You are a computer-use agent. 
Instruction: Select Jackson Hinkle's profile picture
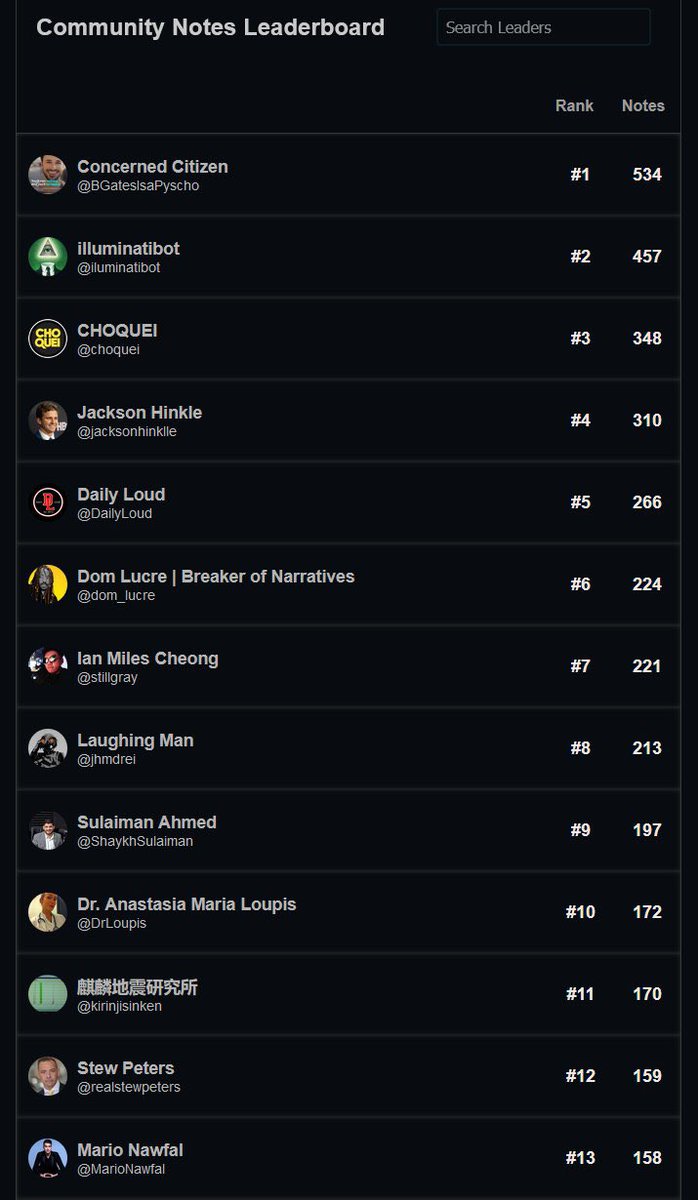tap(48, 421)
